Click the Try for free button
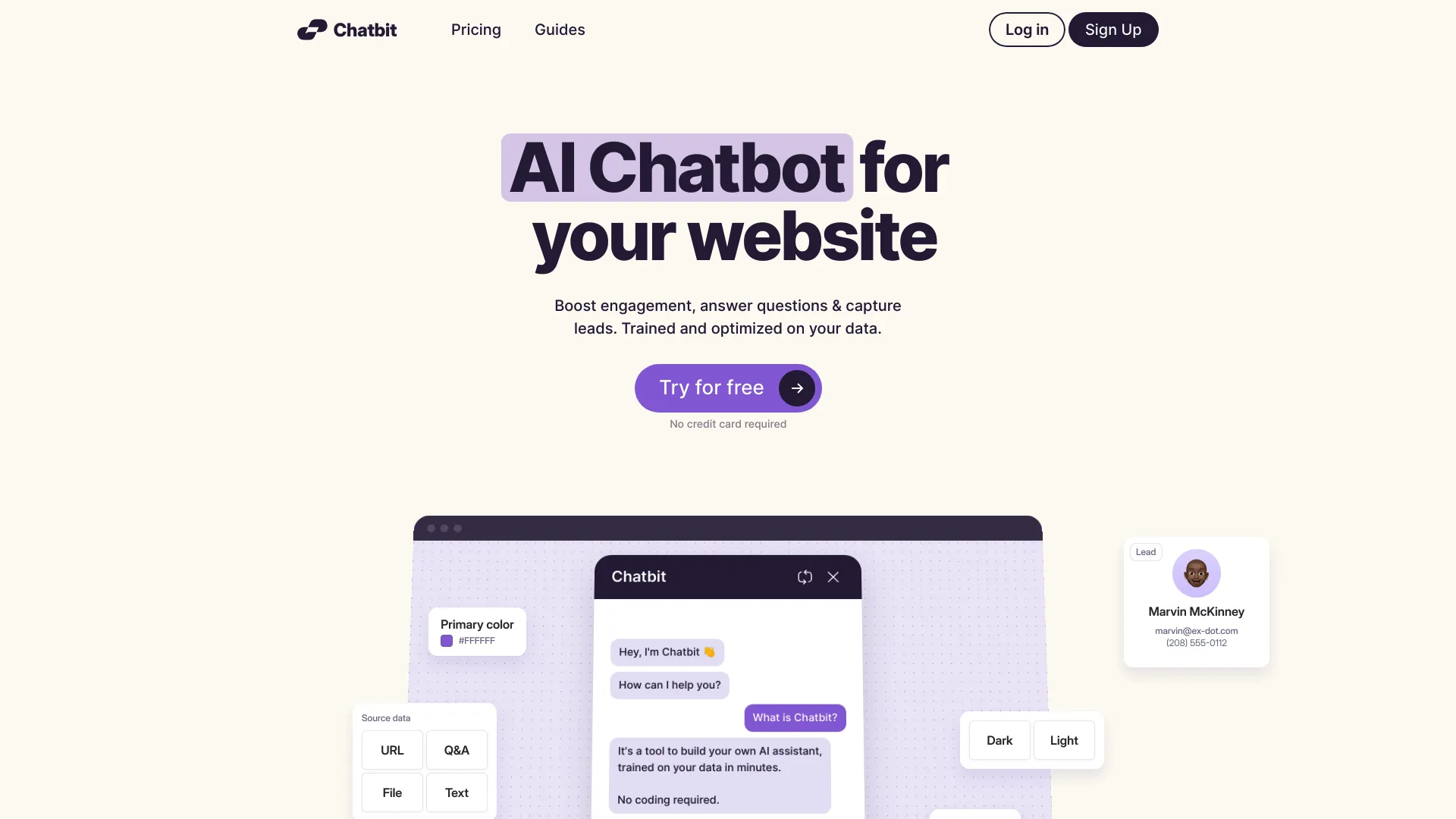 (728, 388)
